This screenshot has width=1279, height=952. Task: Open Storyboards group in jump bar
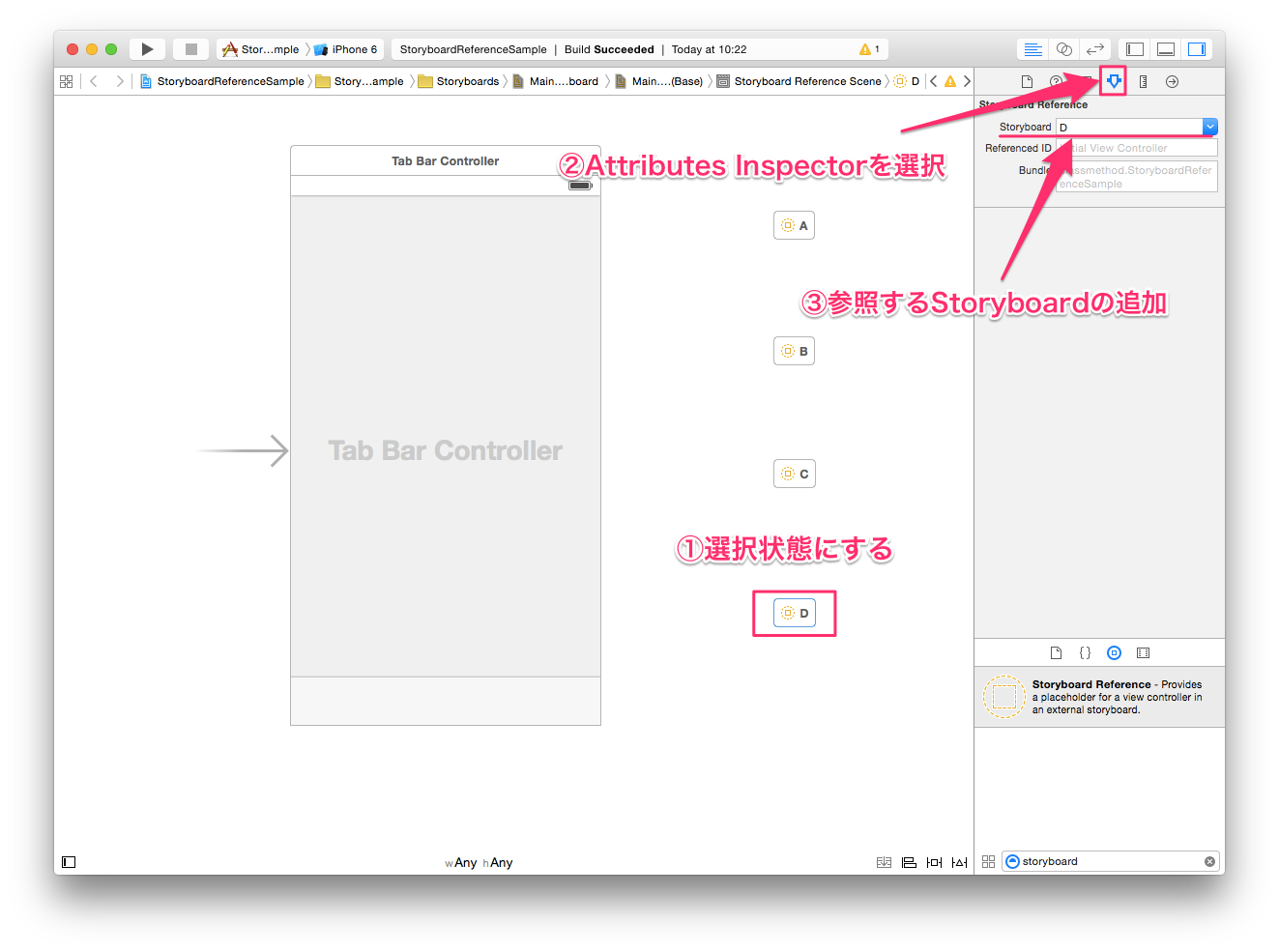click(459, 81)
